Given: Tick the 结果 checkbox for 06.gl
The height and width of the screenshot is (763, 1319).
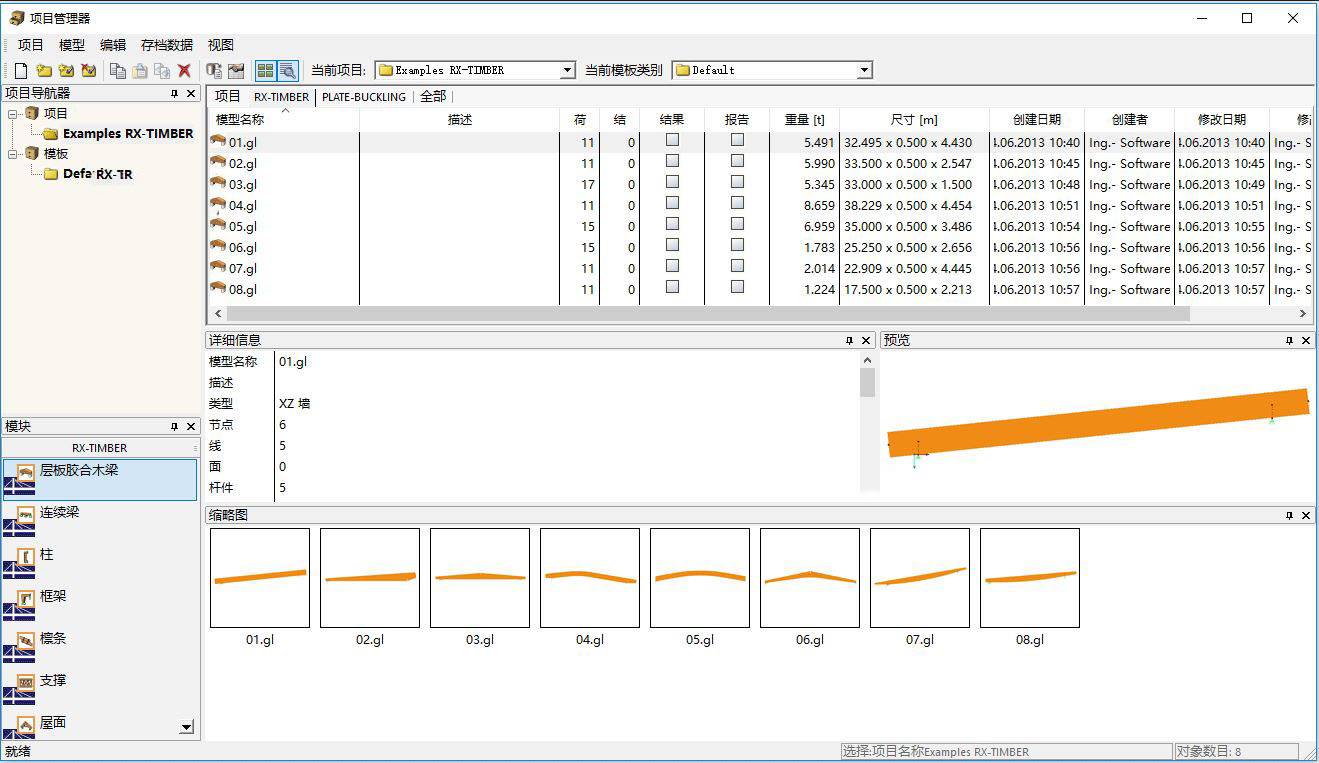Looking at the screenshot, I should [x=672, y=245].
